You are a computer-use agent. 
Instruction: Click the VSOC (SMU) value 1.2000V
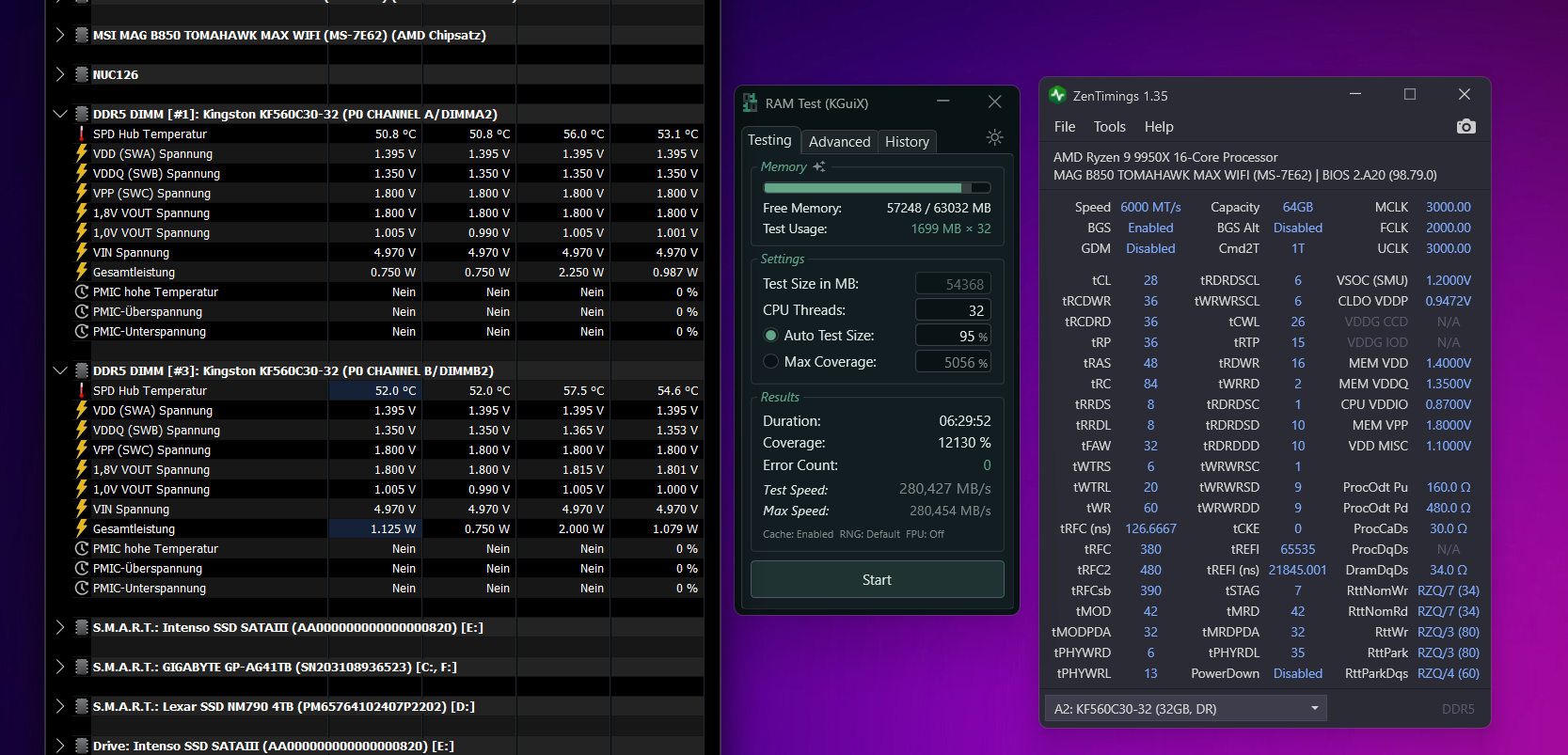pos(1449,280)
